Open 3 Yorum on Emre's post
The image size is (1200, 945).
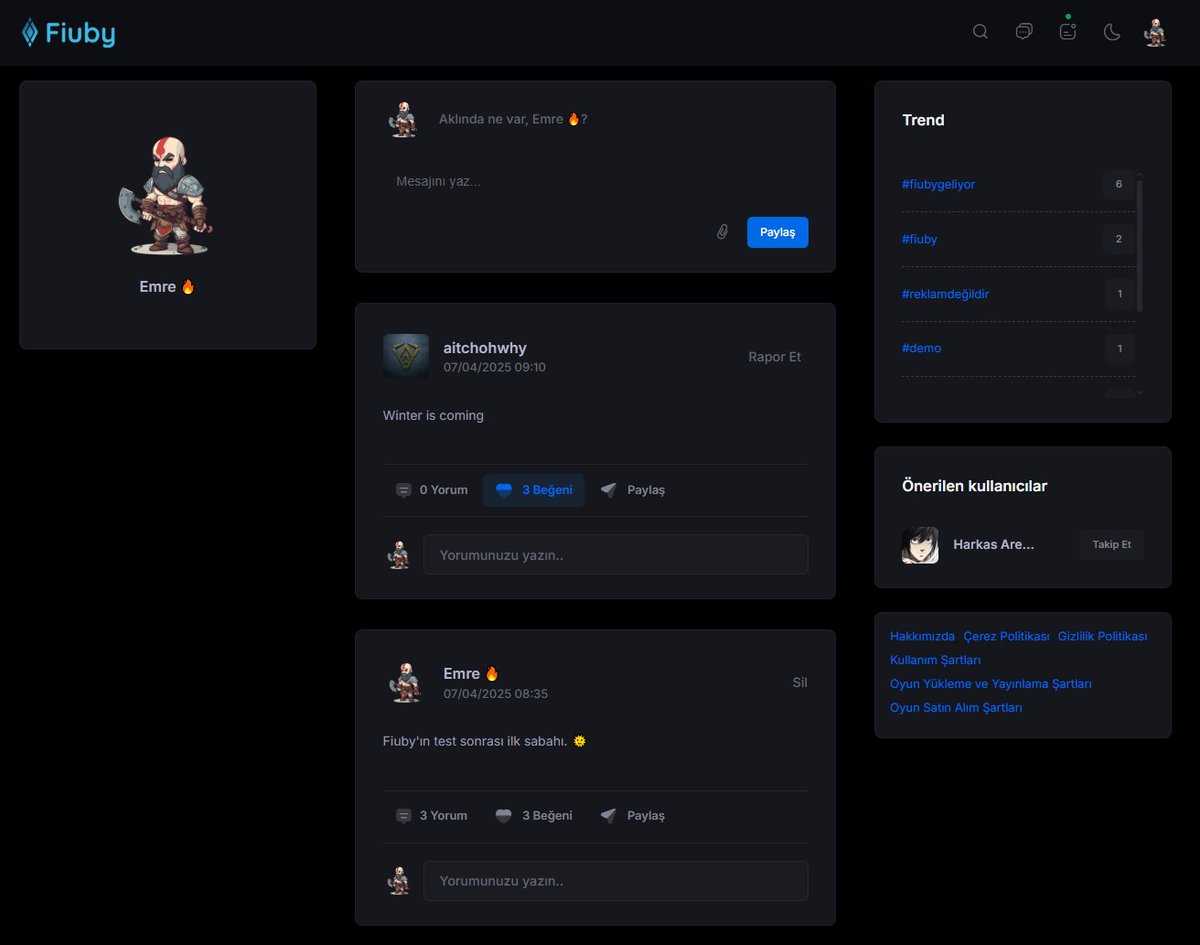point(432,816)
